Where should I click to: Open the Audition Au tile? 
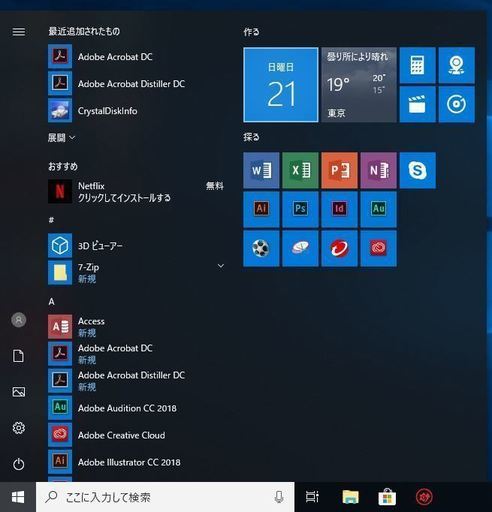pyautogui.click(x=378, y=209)
